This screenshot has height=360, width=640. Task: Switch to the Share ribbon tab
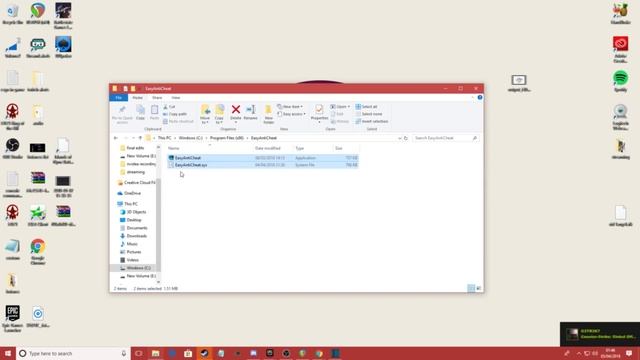click(157, 98)
